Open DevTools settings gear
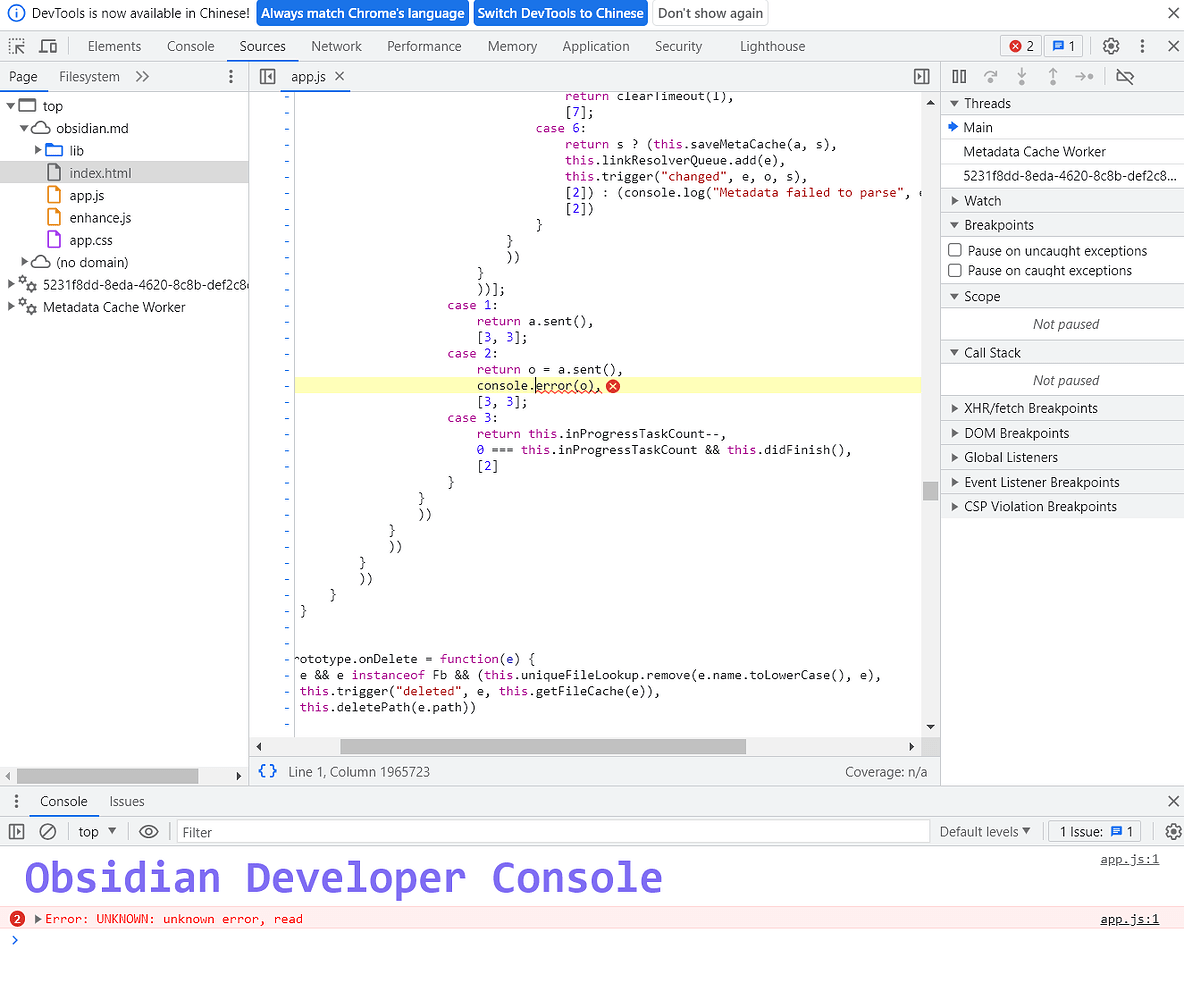 1111,46
